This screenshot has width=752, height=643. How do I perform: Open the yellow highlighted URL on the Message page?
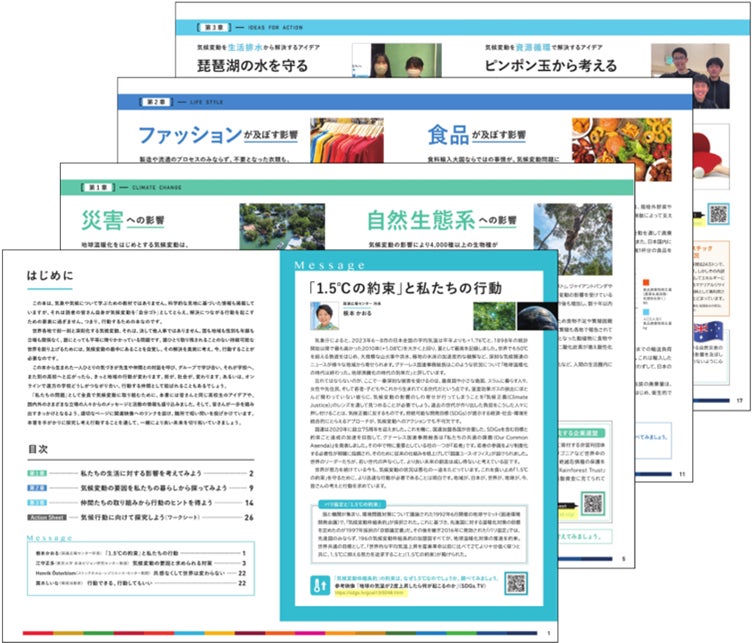(x=370, y=593)
